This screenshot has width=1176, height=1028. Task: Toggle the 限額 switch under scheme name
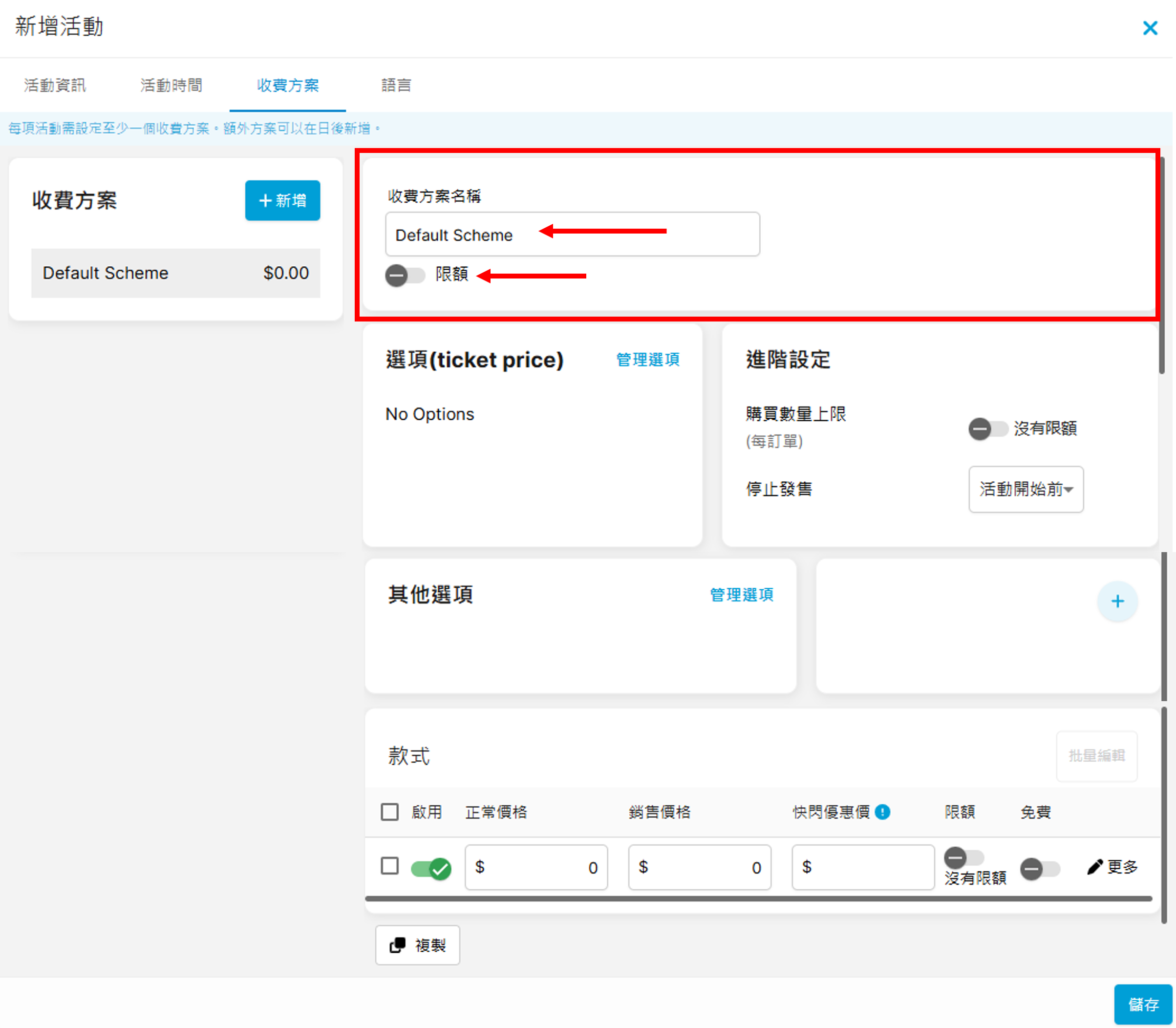[404, 275]
